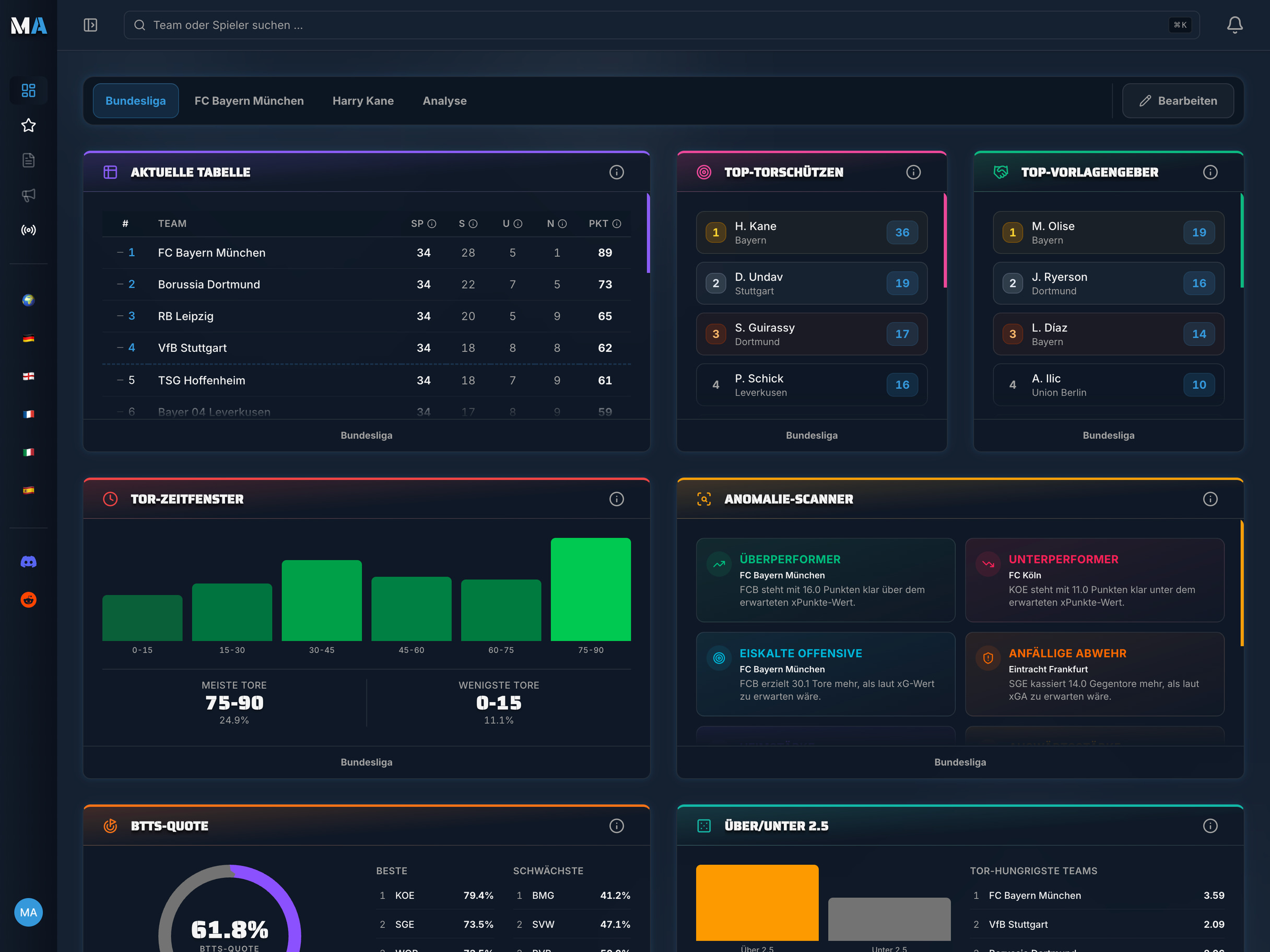Select the Italian flag league icon
1270x952 pixels.
coord(29,452)
